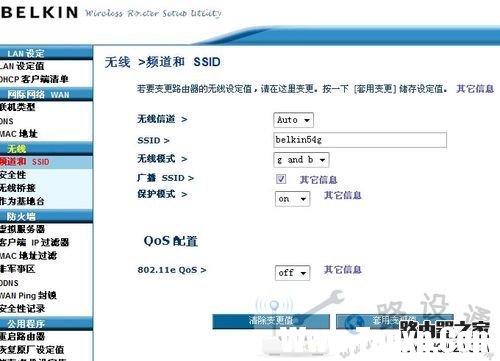Click 其它信息 link next to 广播 SSID

319,180
